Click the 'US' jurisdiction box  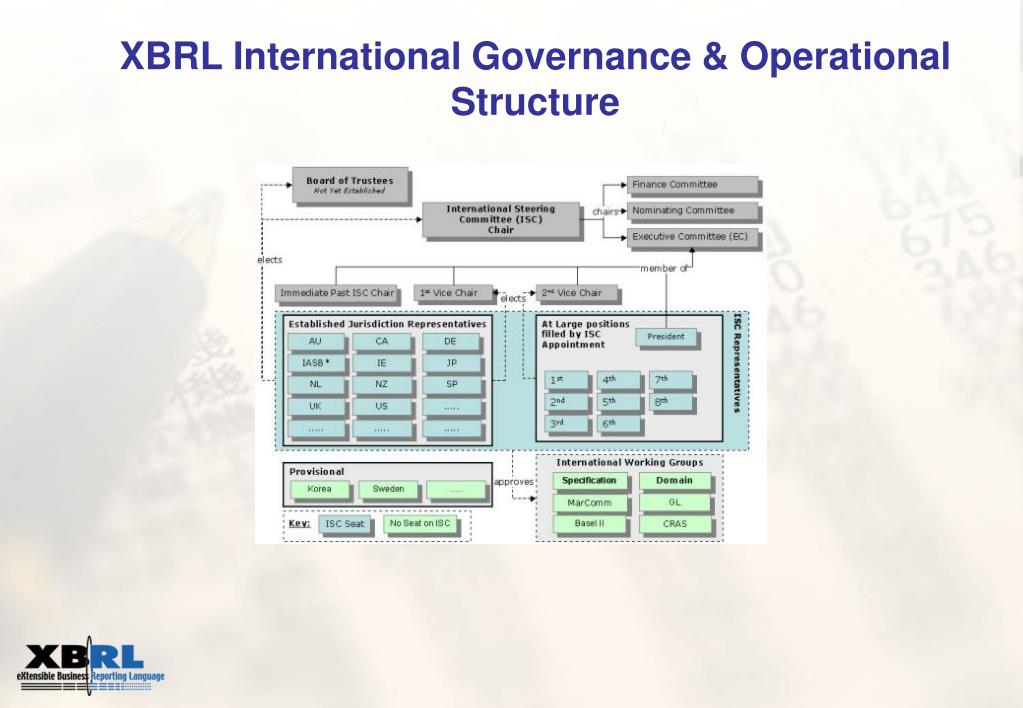(x=382, y=406)
